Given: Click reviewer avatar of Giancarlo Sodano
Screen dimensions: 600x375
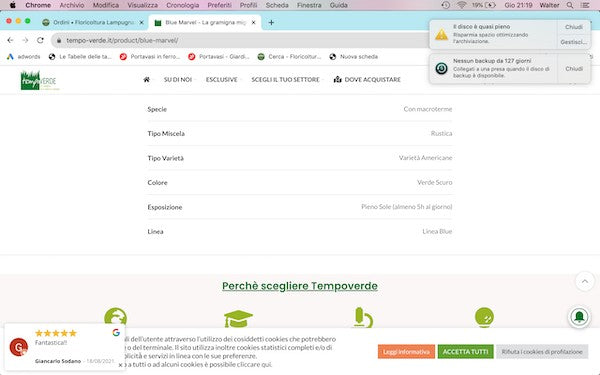Looking at the screenshot, I should click(x=19, y=347).
